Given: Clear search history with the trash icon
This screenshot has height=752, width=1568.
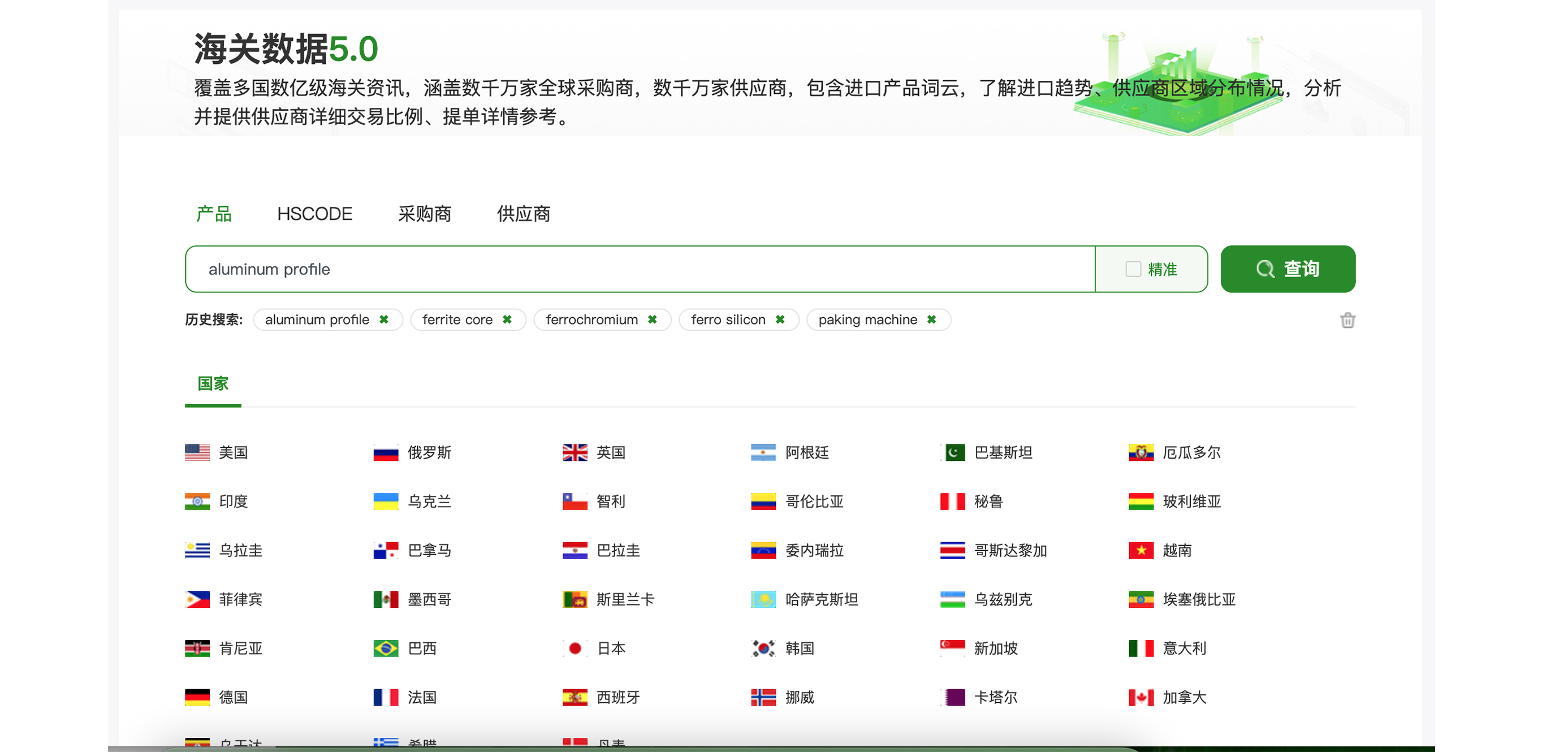Looking at the screenshot, I should [1347, 320].
